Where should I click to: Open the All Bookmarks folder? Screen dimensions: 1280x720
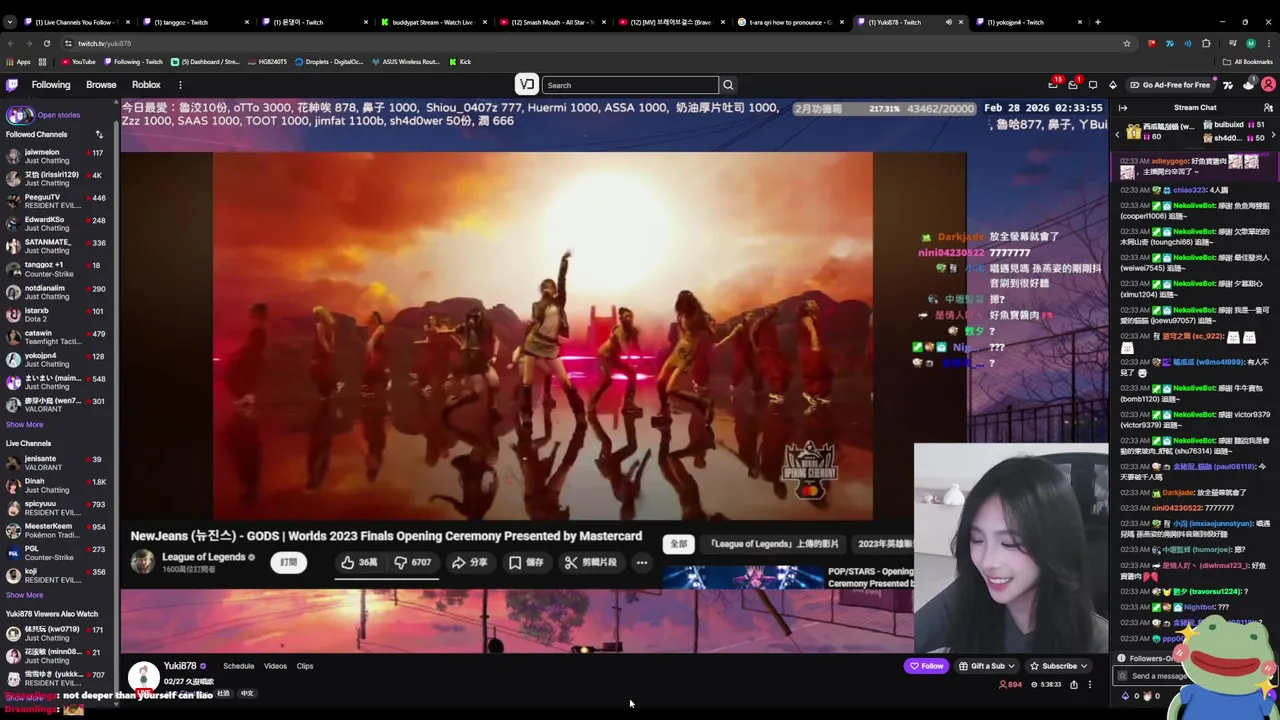(1248, 62)
